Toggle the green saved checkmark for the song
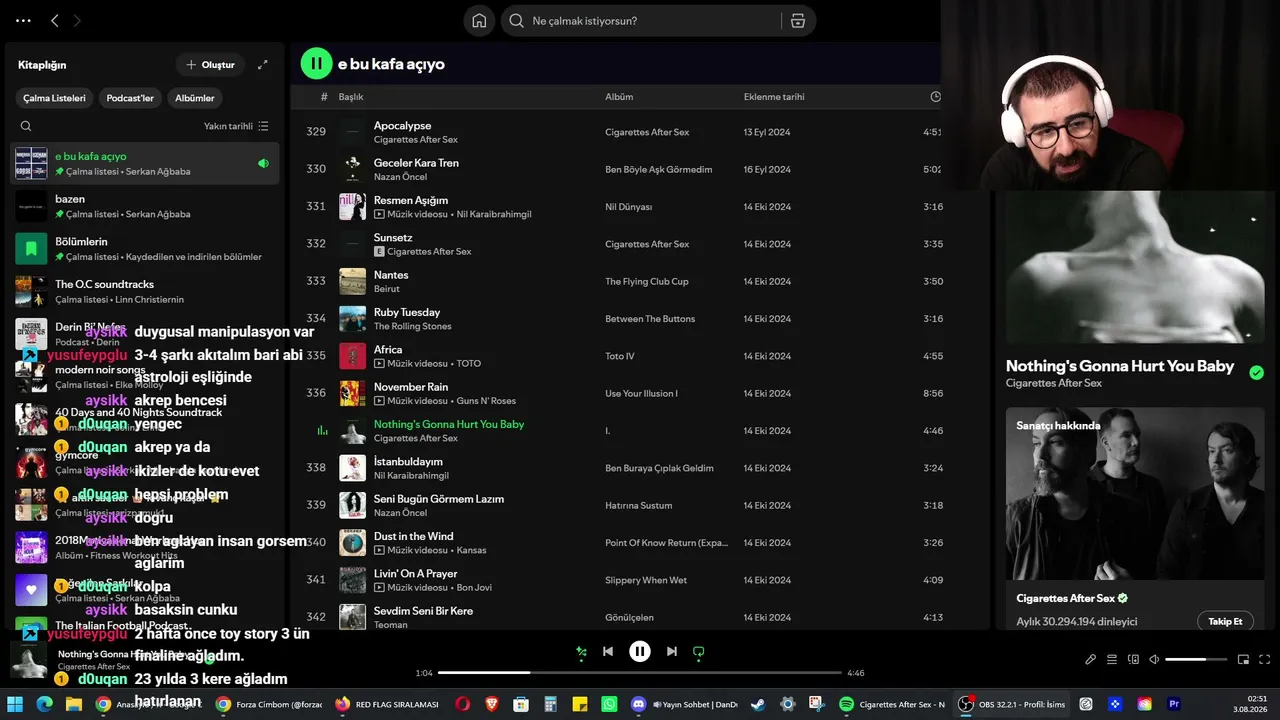This screenshot has height=720, width=1280. [x=1256, y=373]
